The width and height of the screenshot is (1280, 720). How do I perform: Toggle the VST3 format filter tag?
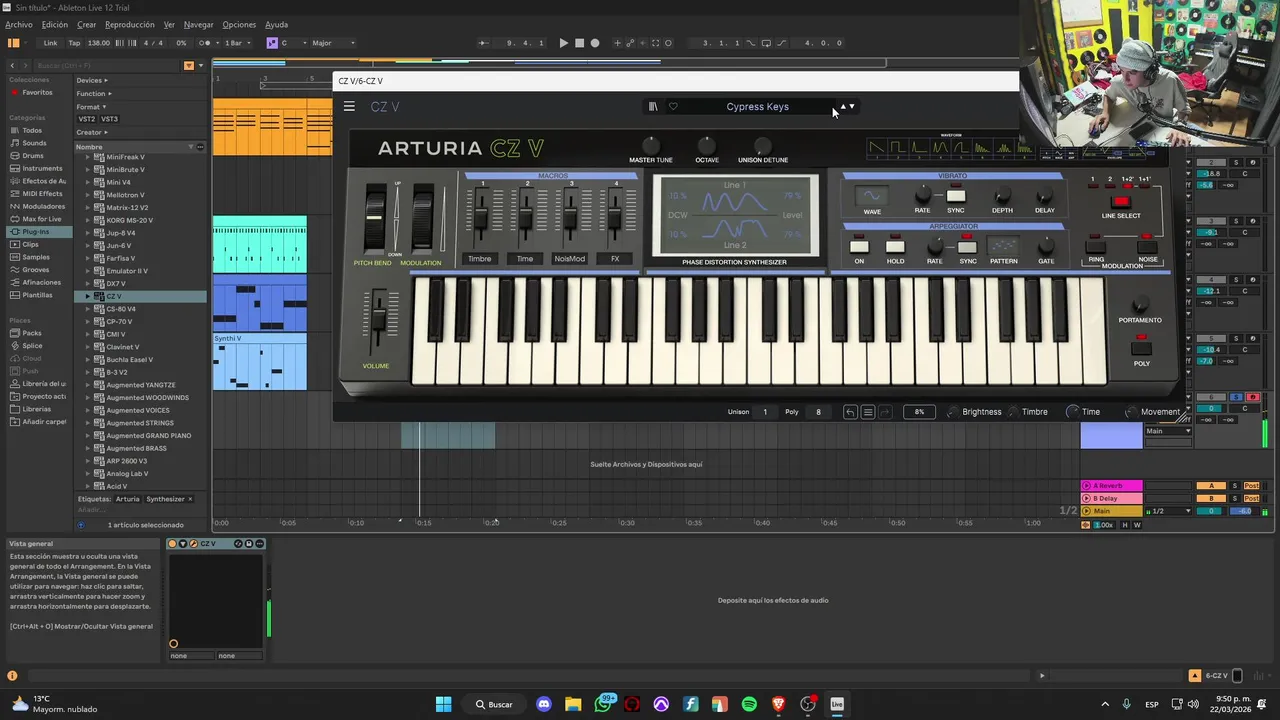109,119
